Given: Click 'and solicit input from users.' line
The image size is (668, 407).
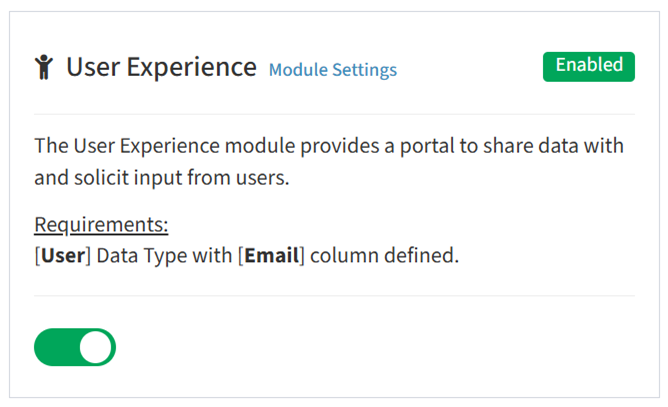Looking at the screenshot, I should coord(162,177).
